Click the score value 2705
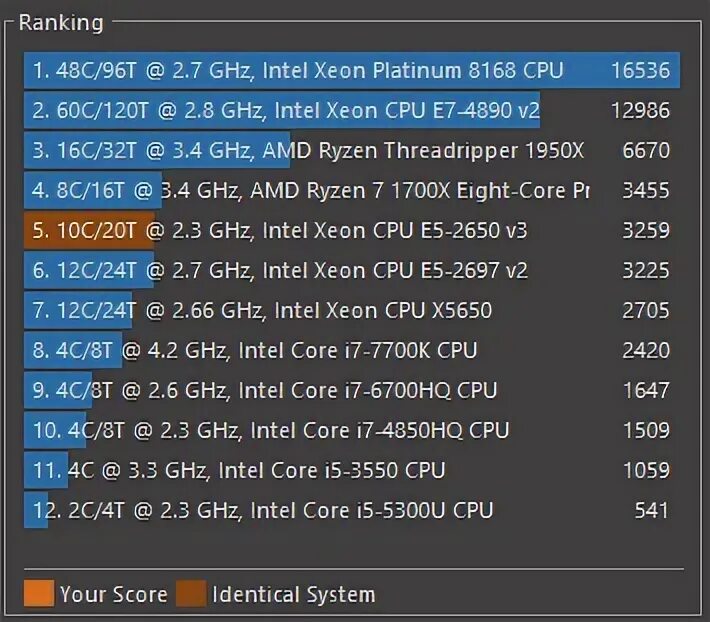Screen dimensions: 710x622 pos(646,310)
